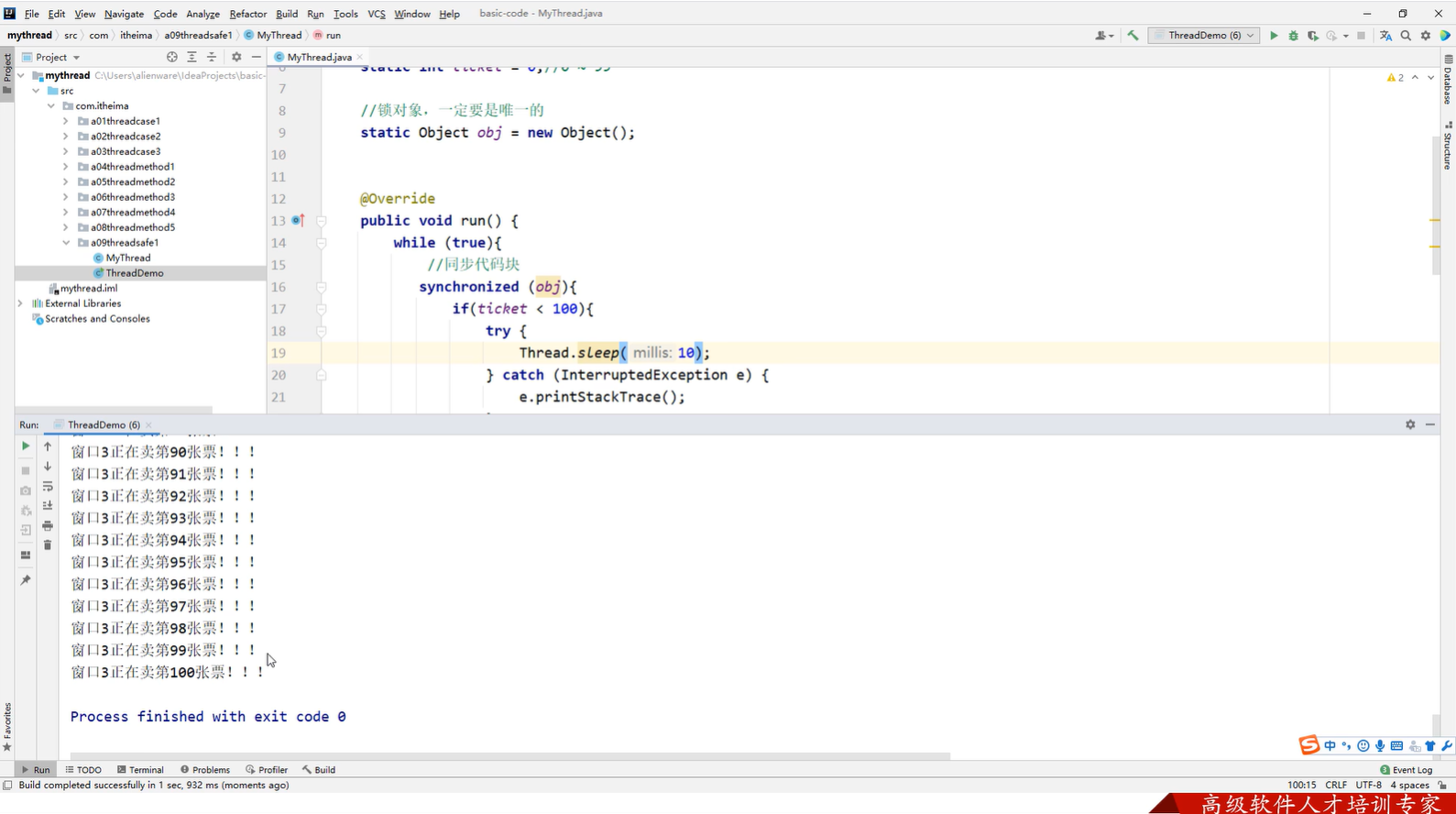Clear all console output with trash icon
The image size is (1456, 814).
48,545
